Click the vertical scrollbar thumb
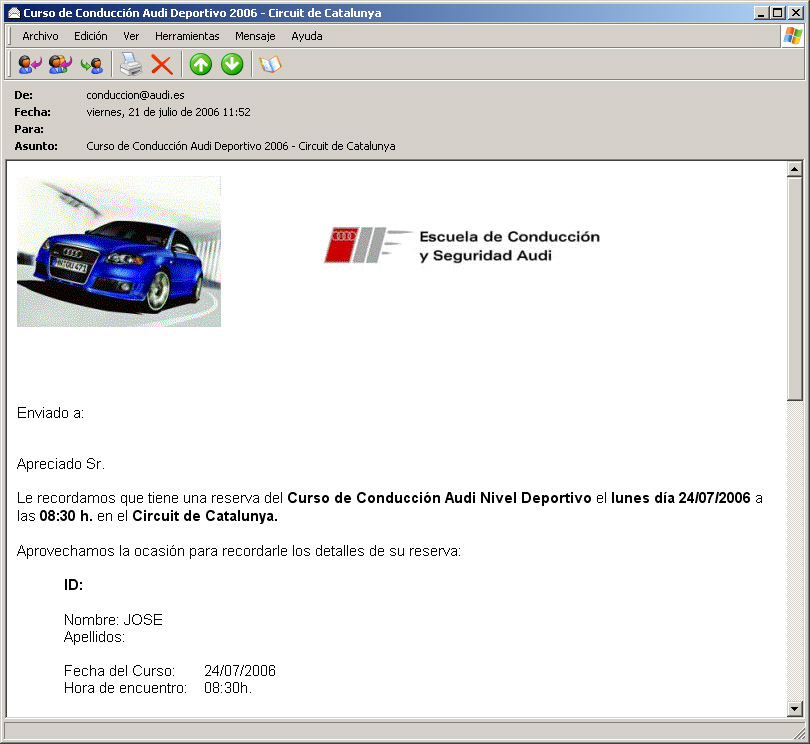The width and height of the screenshot is (810, 744). pos(795,288)
